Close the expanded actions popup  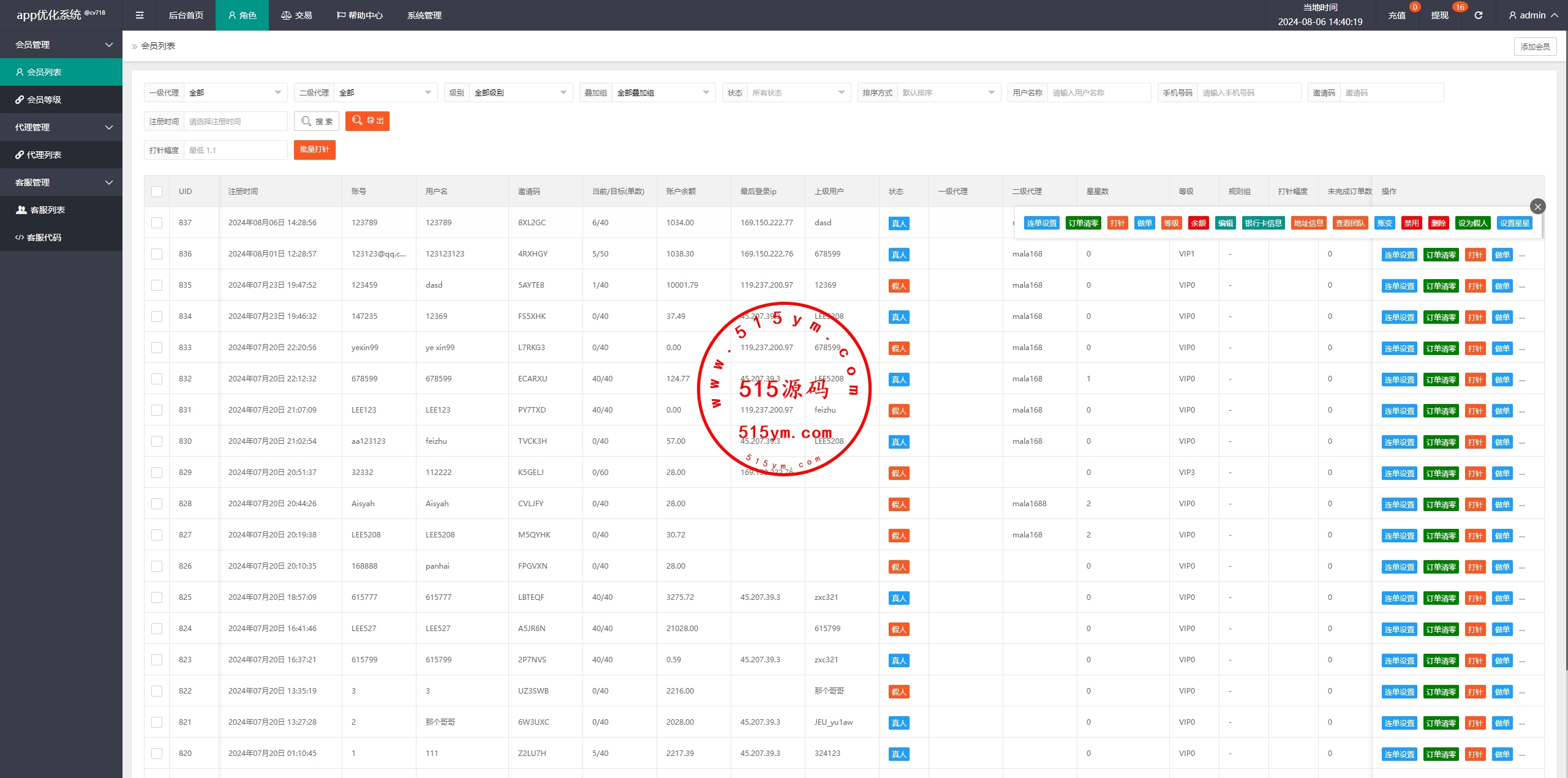(1537, 206)
